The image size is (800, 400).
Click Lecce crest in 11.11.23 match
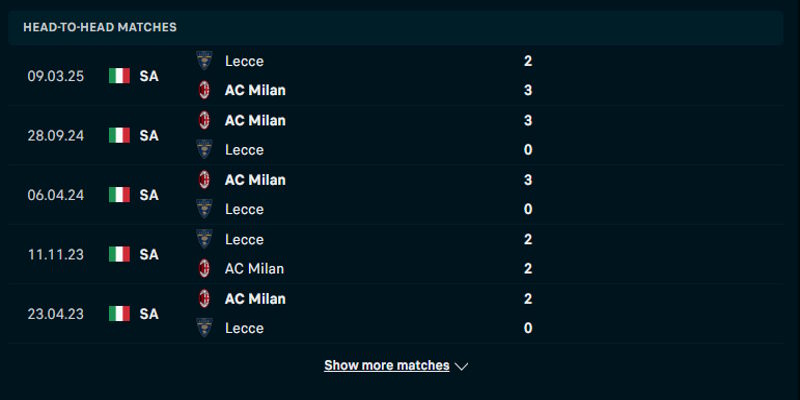coord(204,239)
